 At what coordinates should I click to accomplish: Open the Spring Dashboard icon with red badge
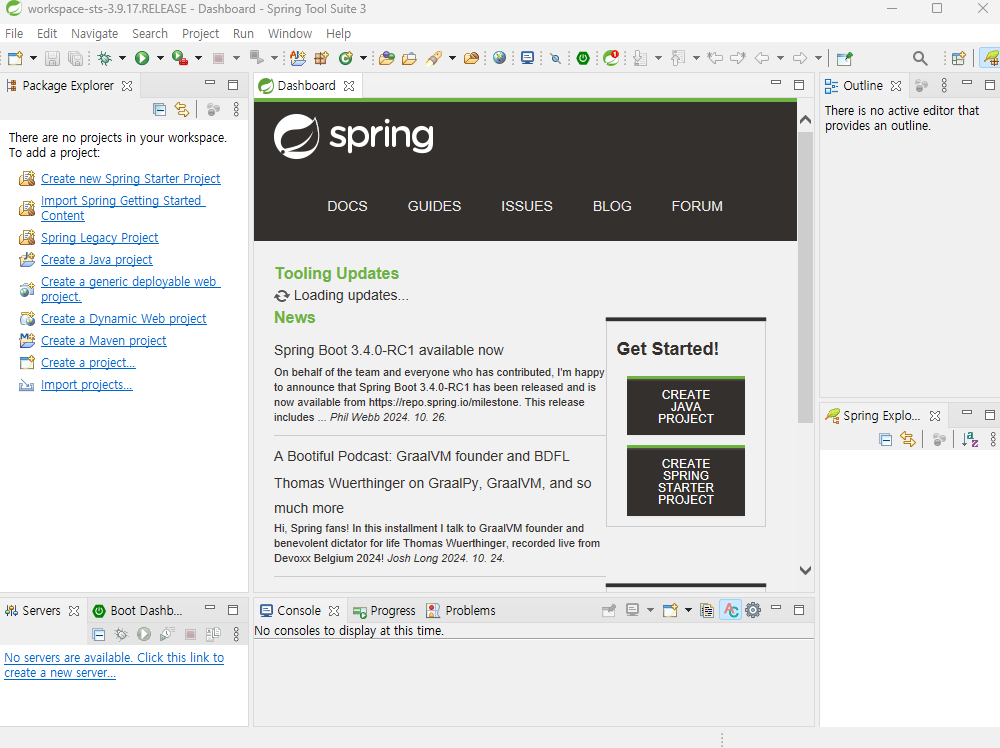click(611, 58)
